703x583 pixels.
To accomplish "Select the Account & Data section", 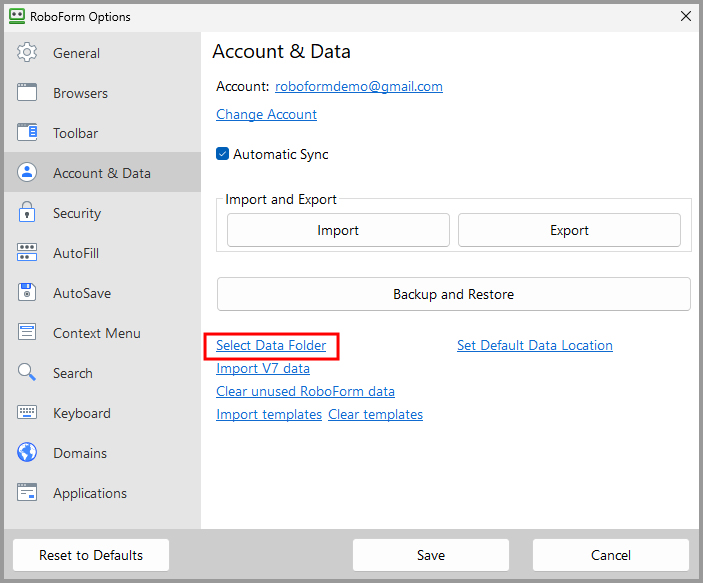I will pyautogui.click(x=103, y=172).
